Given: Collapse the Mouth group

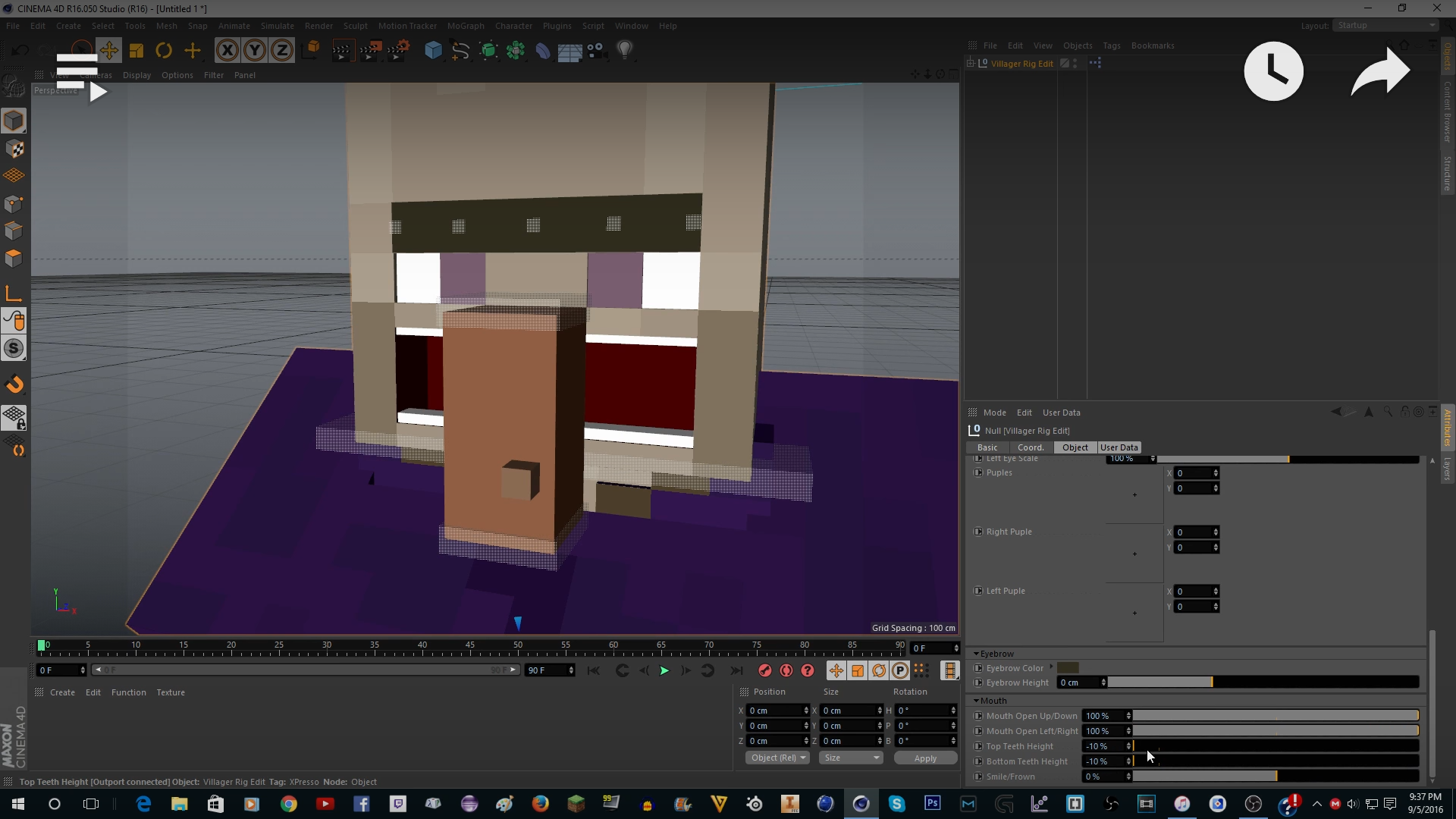Looking at the screenshot, I should click(x=977, y=701).
